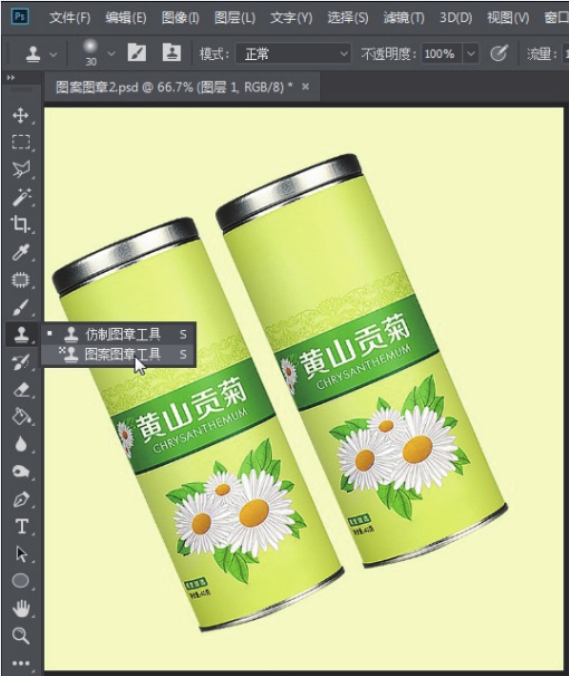Close the 图案图章2.psd document tab

tap(306, 87)
